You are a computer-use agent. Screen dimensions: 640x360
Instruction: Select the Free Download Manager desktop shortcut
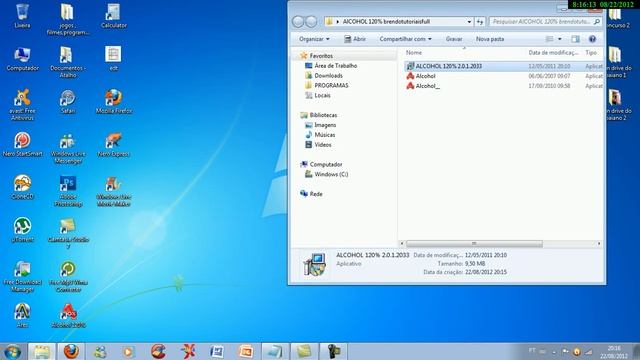(x=22, y=277)
